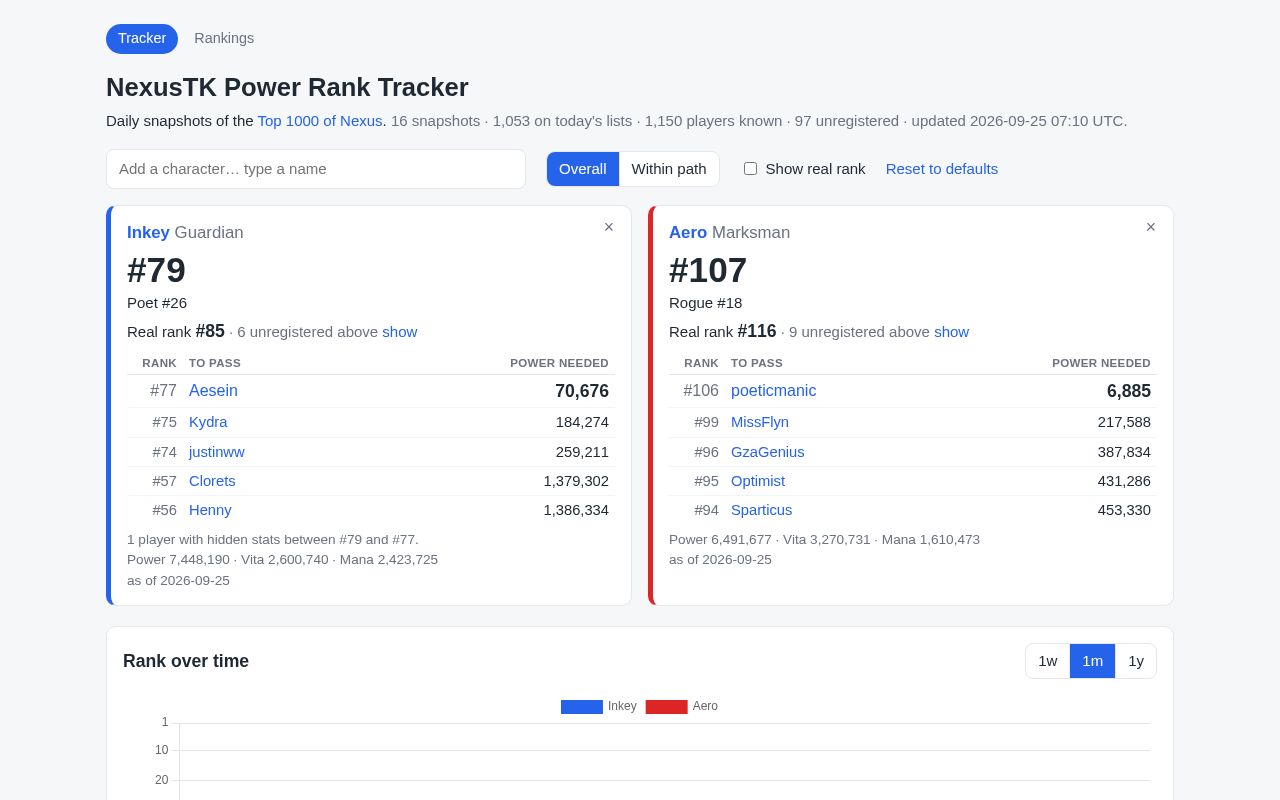Remove the Inkey card with its close icon

(609, 228)
